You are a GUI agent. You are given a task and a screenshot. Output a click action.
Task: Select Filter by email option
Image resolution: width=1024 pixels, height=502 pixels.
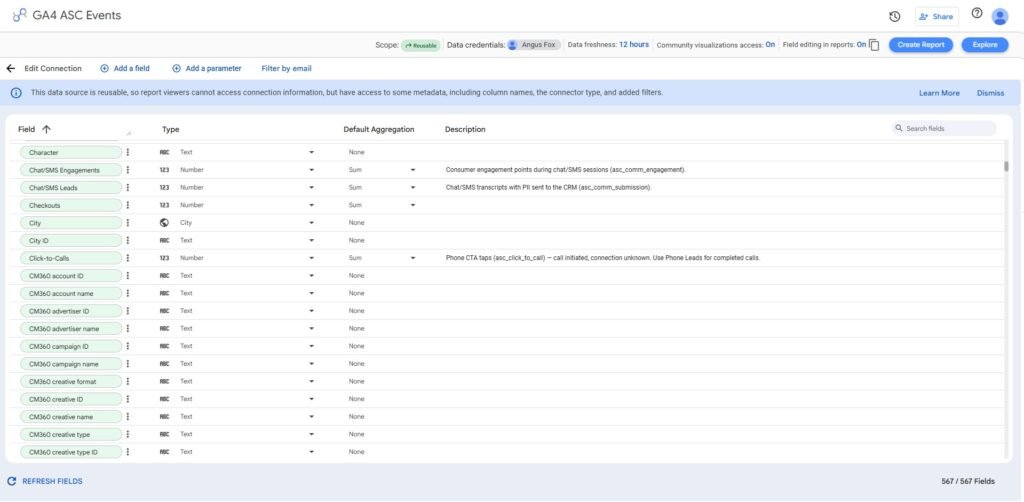coord(286,68)
